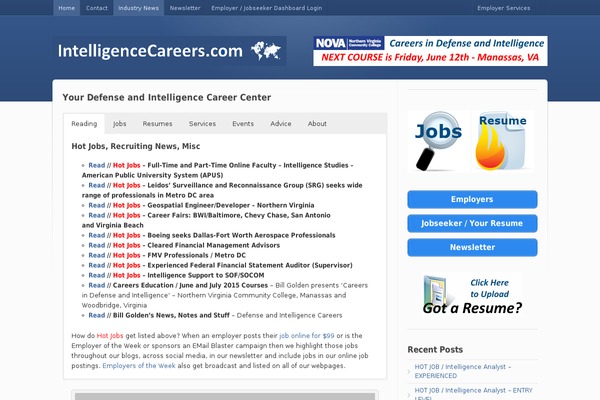Switch to the About tab

[317, 124]
